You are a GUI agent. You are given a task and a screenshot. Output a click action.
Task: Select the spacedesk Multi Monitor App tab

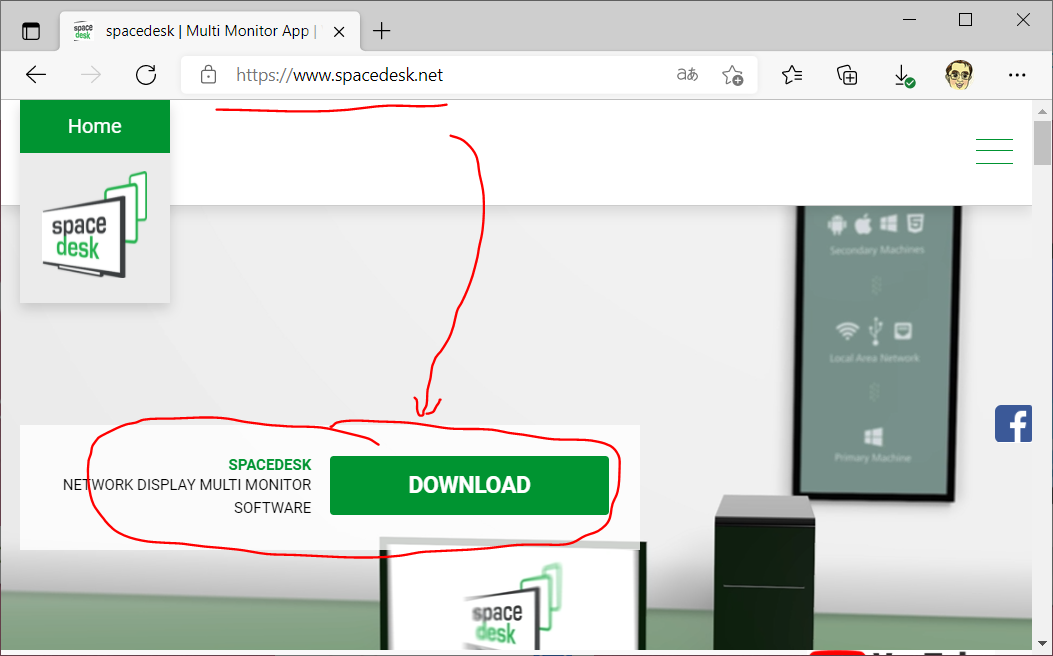pos(210,31)
